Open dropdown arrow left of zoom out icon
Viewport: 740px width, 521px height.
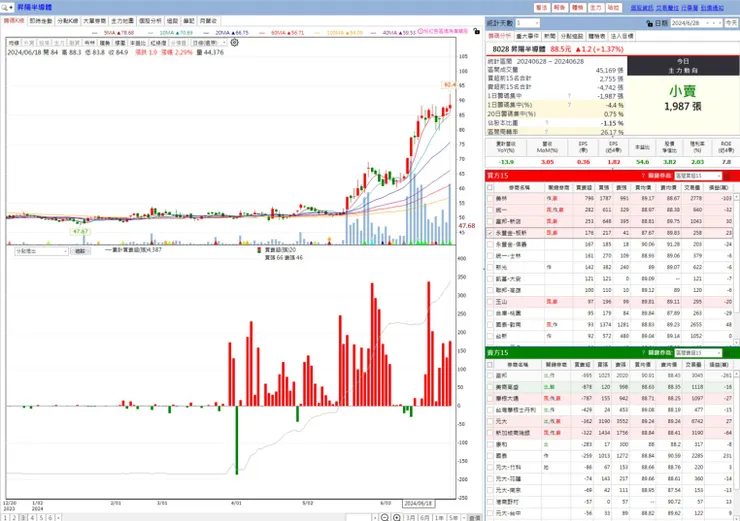(x=375, y=518)
